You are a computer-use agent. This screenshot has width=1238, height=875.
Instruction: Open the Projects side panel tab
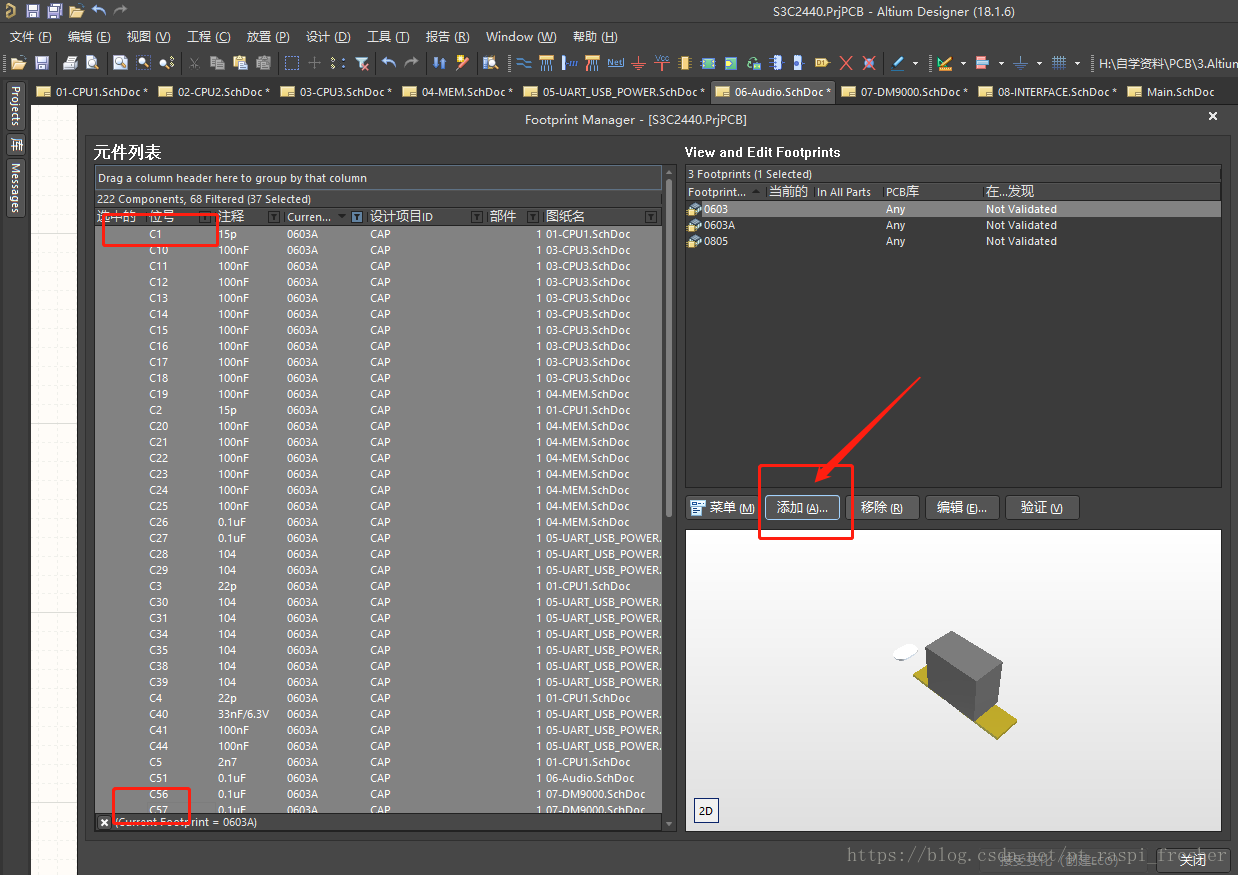15,106
